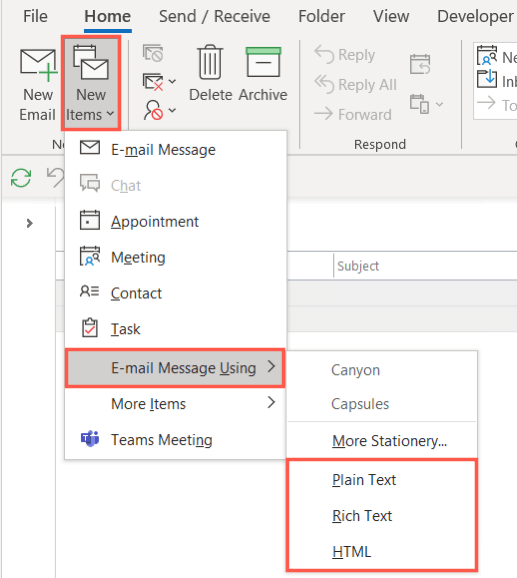
Task: Switch to the Send / Receive tab
Action: (214, 16)
